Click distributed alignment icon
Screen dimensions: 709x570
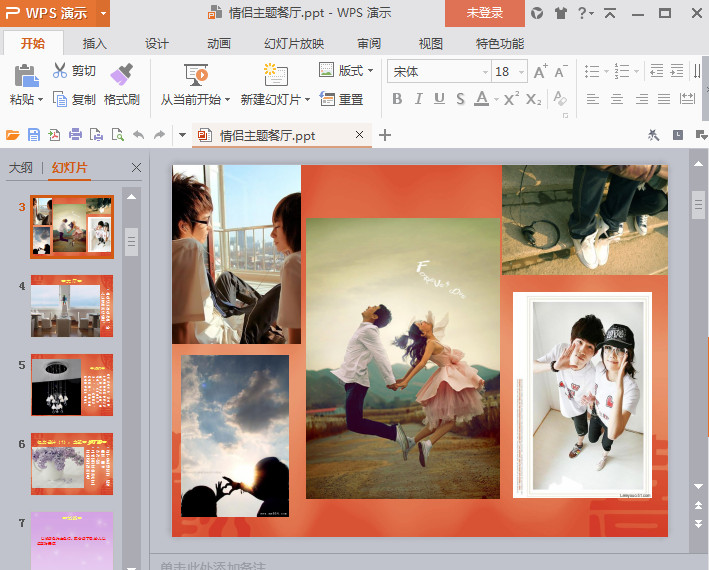pyautogui.click(x=687, y=99)
